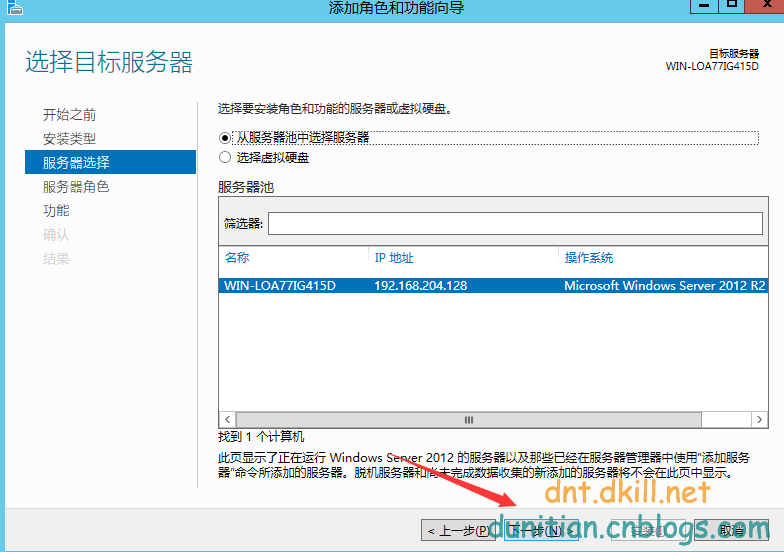Sort by 名称 column header

click(x=237, y=258)
